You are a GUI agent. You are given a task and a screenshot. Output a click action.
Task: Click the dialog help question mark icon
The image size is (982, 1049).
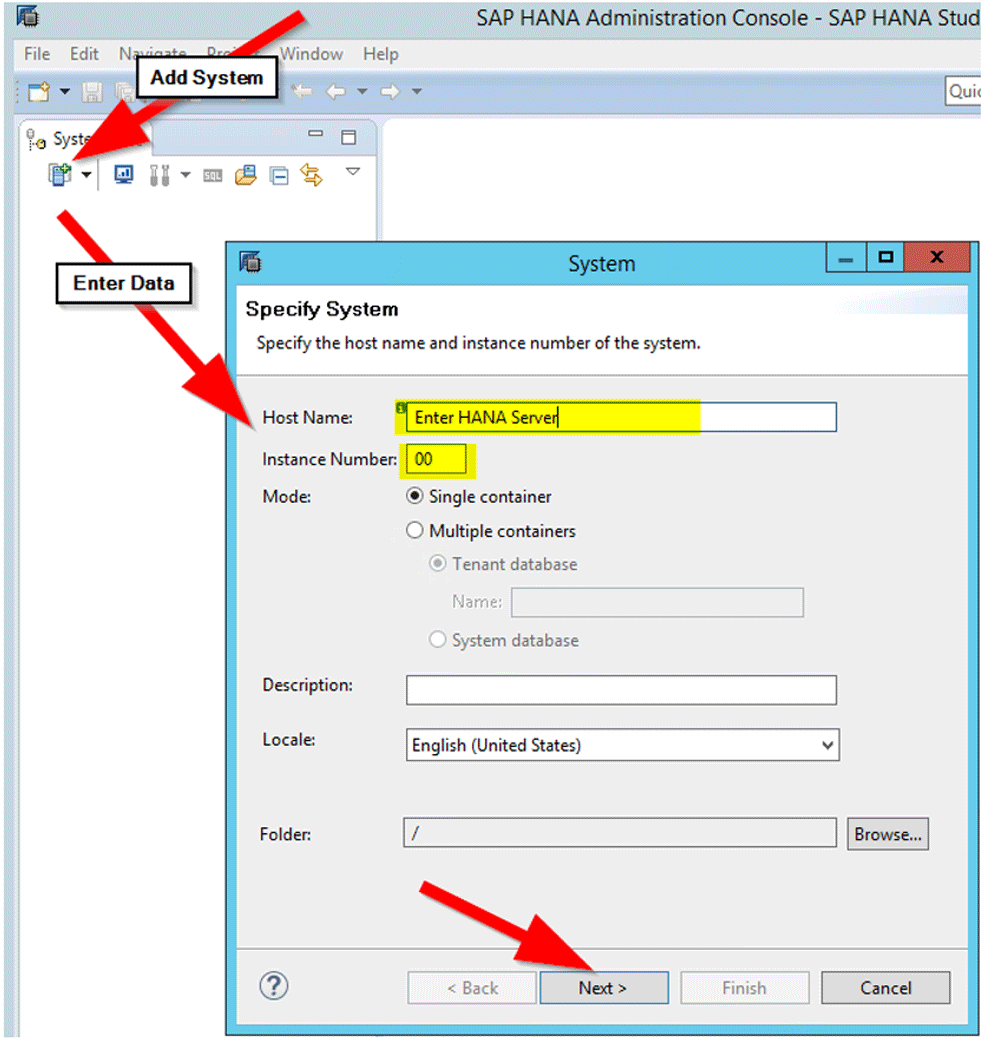(x=274, y=986)
